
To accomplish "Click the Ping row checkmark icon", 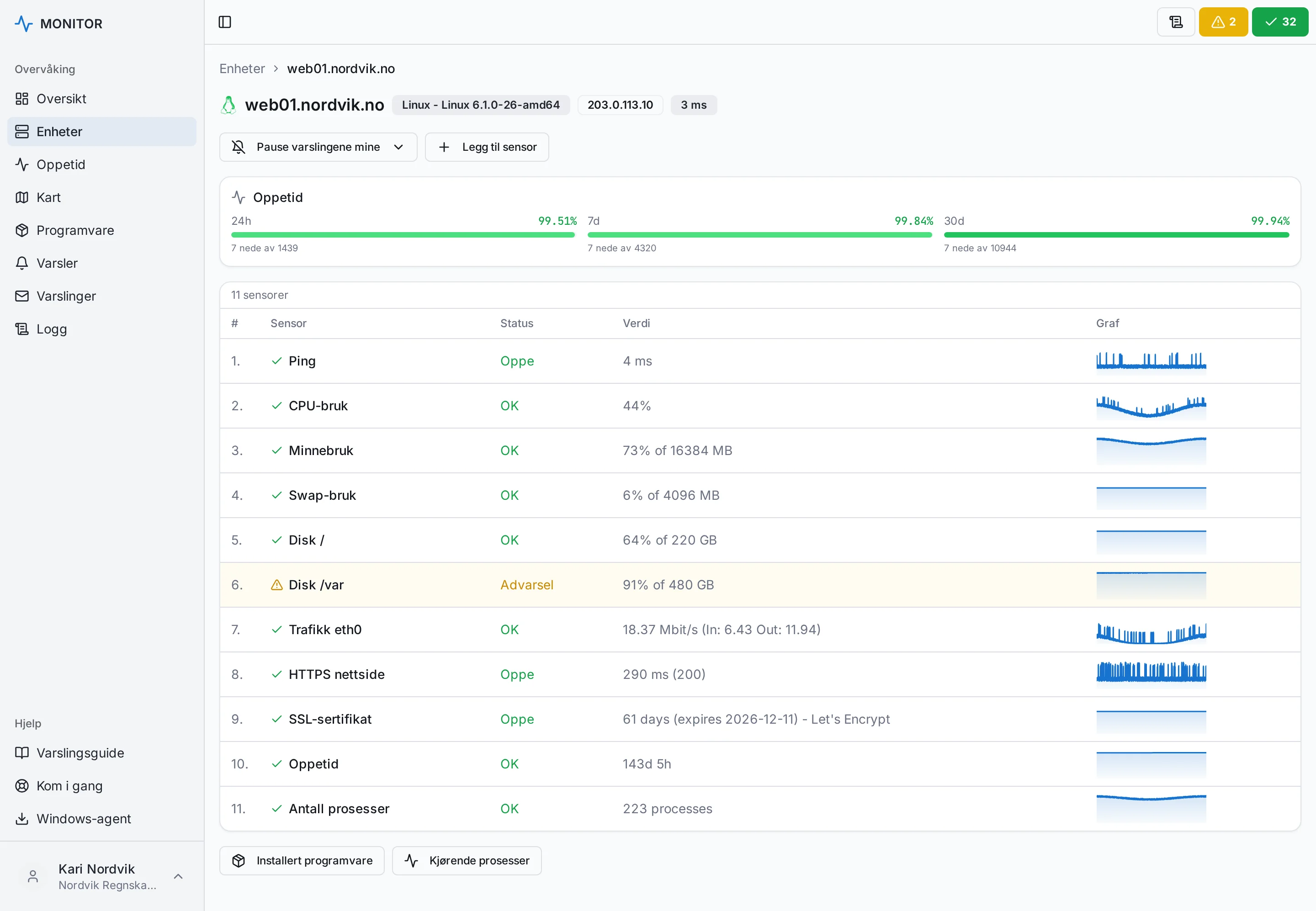I will (277, 361).
